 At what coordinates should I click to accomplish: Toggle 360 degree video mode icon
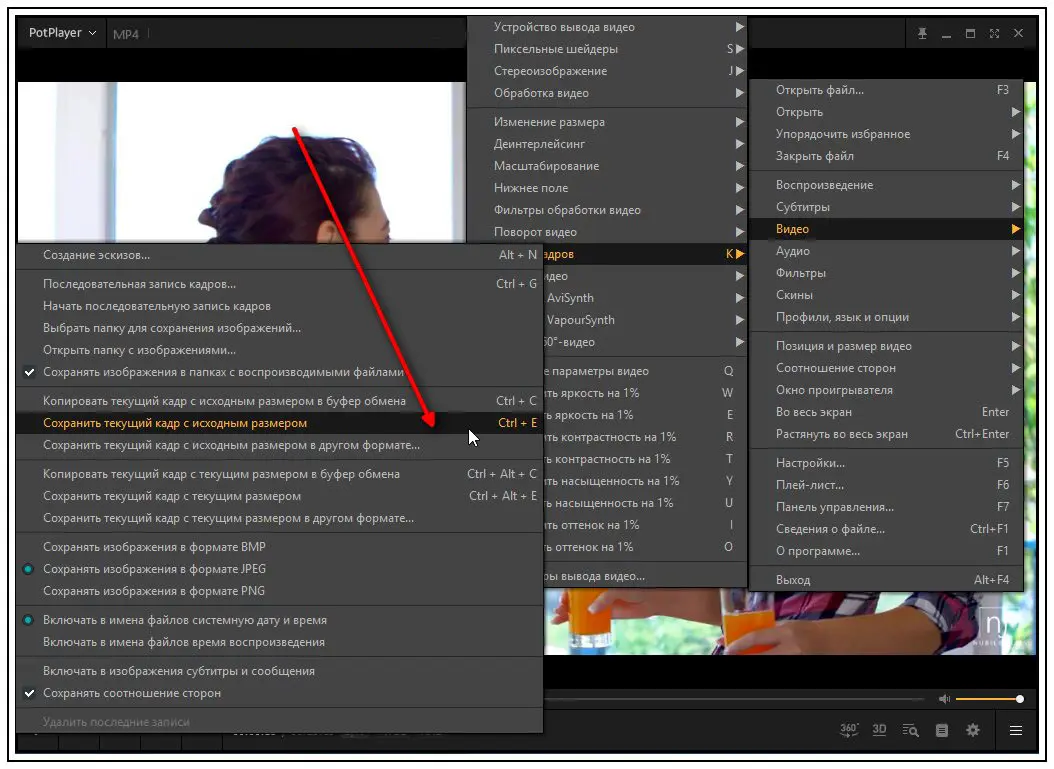coord(849,730)
